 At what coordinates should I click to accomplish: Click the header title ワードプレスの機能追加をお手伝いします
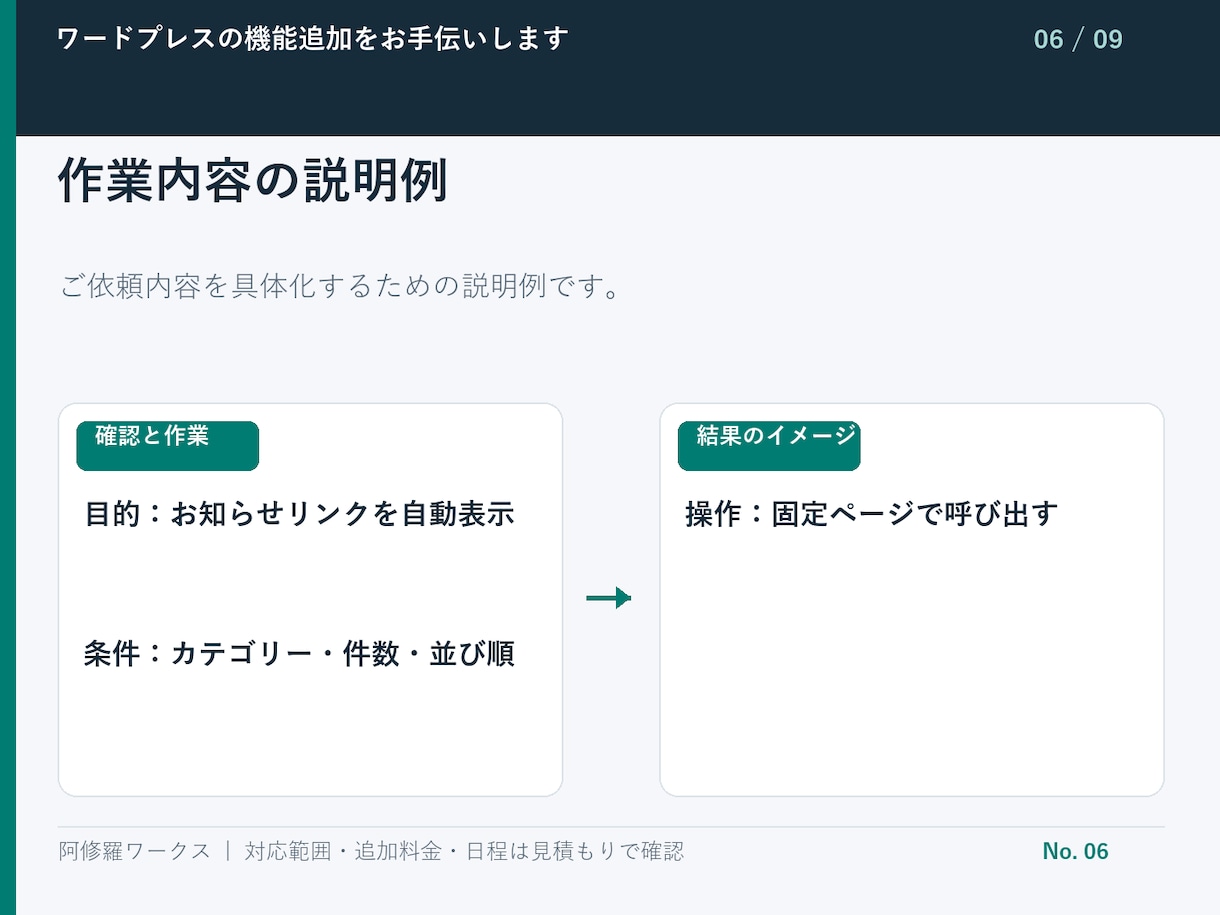[x=313, y=39]
